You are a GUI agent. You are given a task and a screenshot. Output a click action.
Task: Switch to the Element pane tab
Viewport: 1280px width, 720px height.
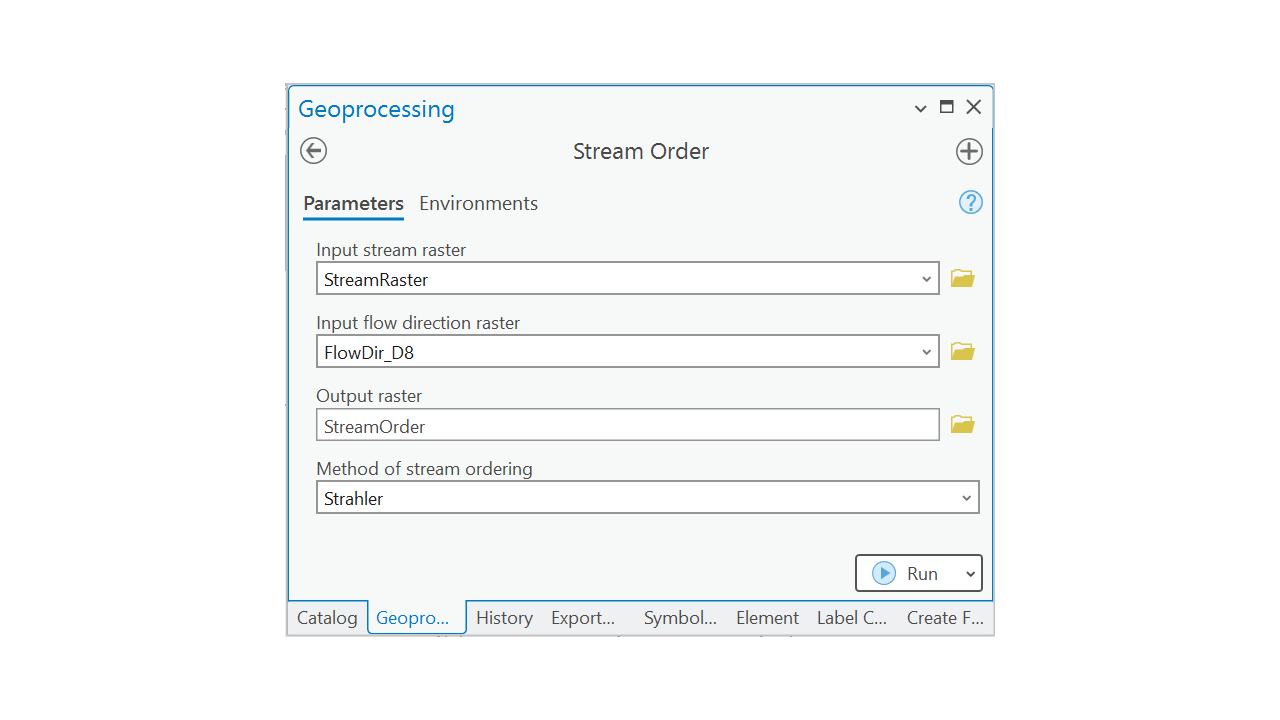pyautogui.click(x=767, y=618)
